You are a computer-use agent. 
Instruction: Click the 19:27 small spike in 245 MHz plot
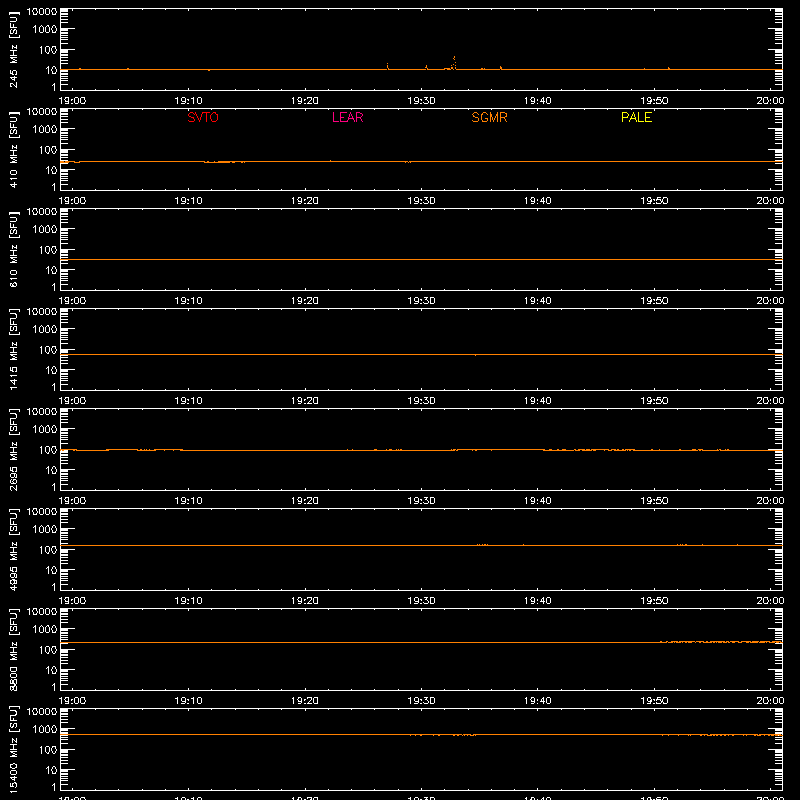coord(388,66)
